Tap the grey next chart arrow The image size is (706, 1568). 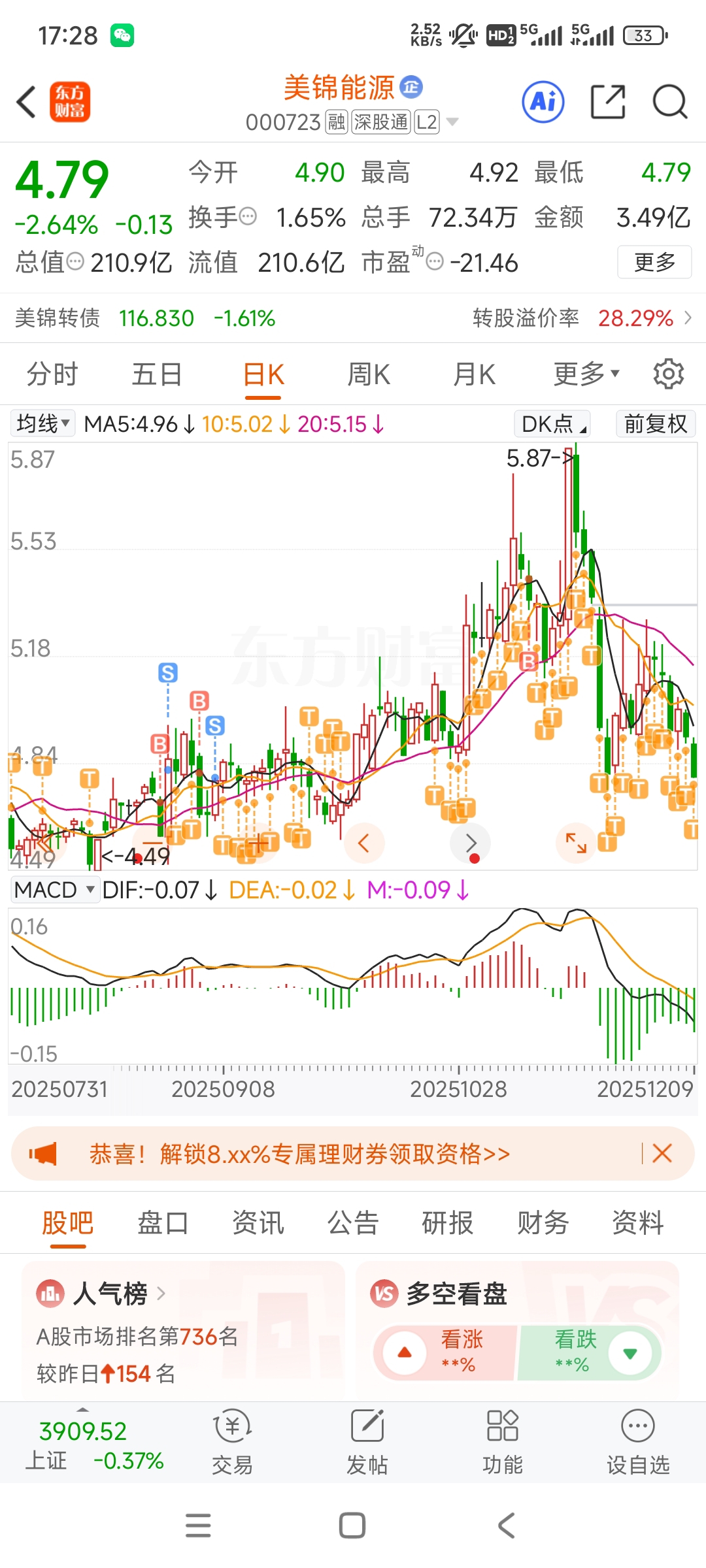tap(471, 843)
